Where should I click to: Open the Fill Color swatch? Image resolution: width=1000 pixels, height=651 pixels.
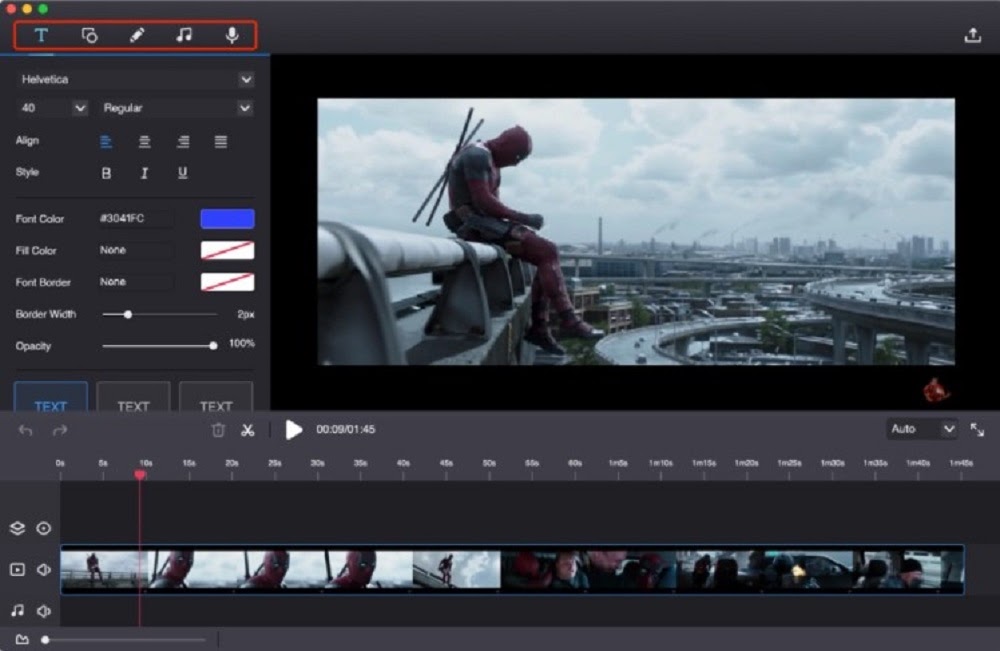[228, 250]
